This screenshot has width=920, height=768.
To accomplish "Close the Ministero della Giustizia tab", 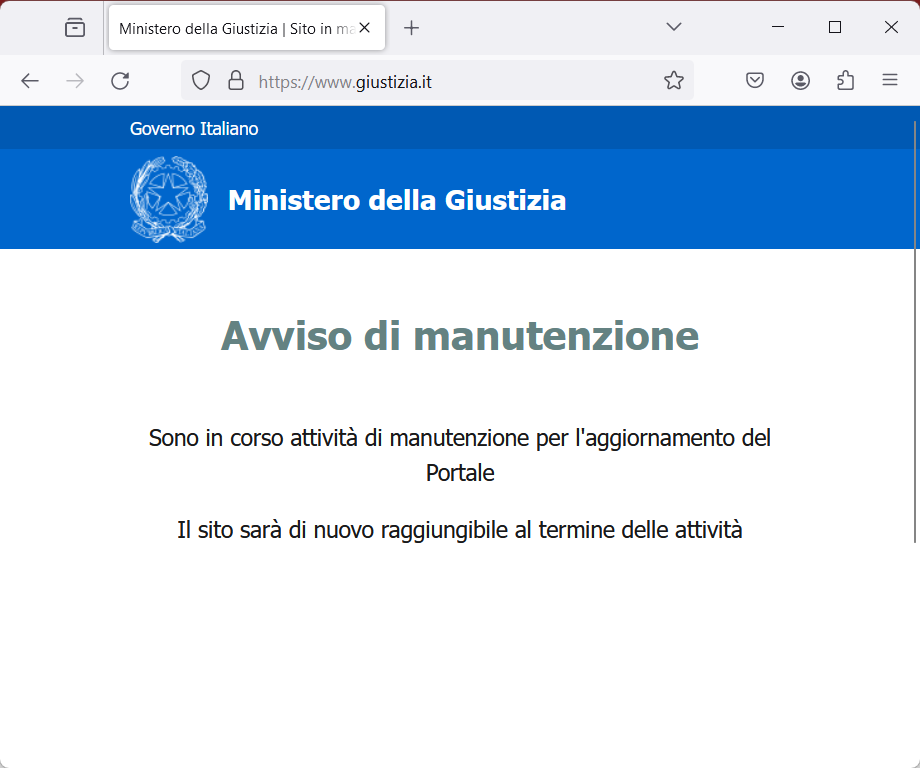I will click(x=365, y=28).
